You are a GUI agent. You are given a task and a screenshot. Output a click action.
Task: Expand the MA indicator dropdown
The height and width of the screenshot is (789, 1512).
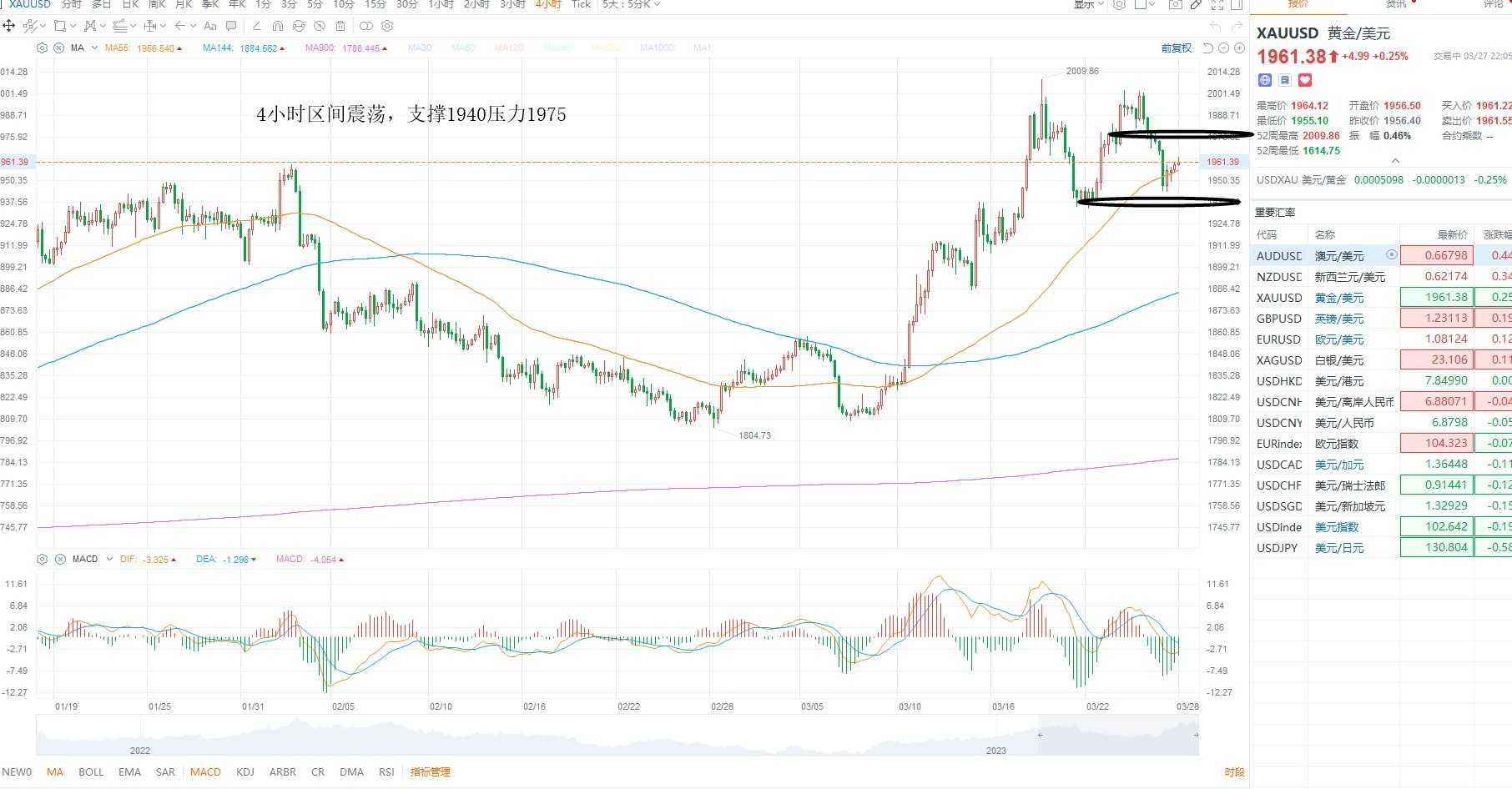(94, 48)
